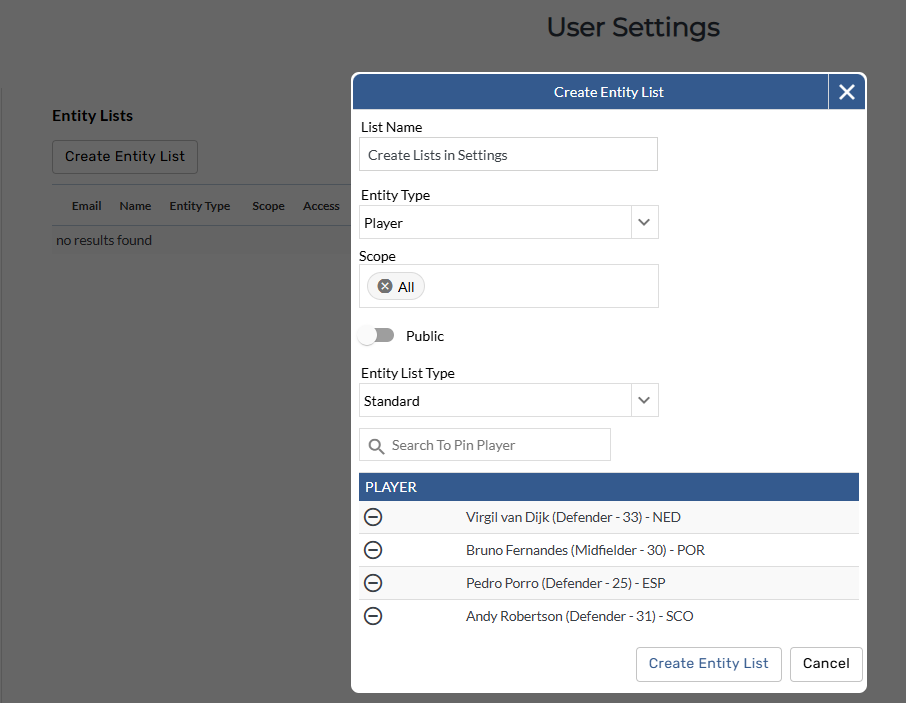Remove Bruno Fernandes using the minus icon
The image size is (906, 703).
pos(373,550)
